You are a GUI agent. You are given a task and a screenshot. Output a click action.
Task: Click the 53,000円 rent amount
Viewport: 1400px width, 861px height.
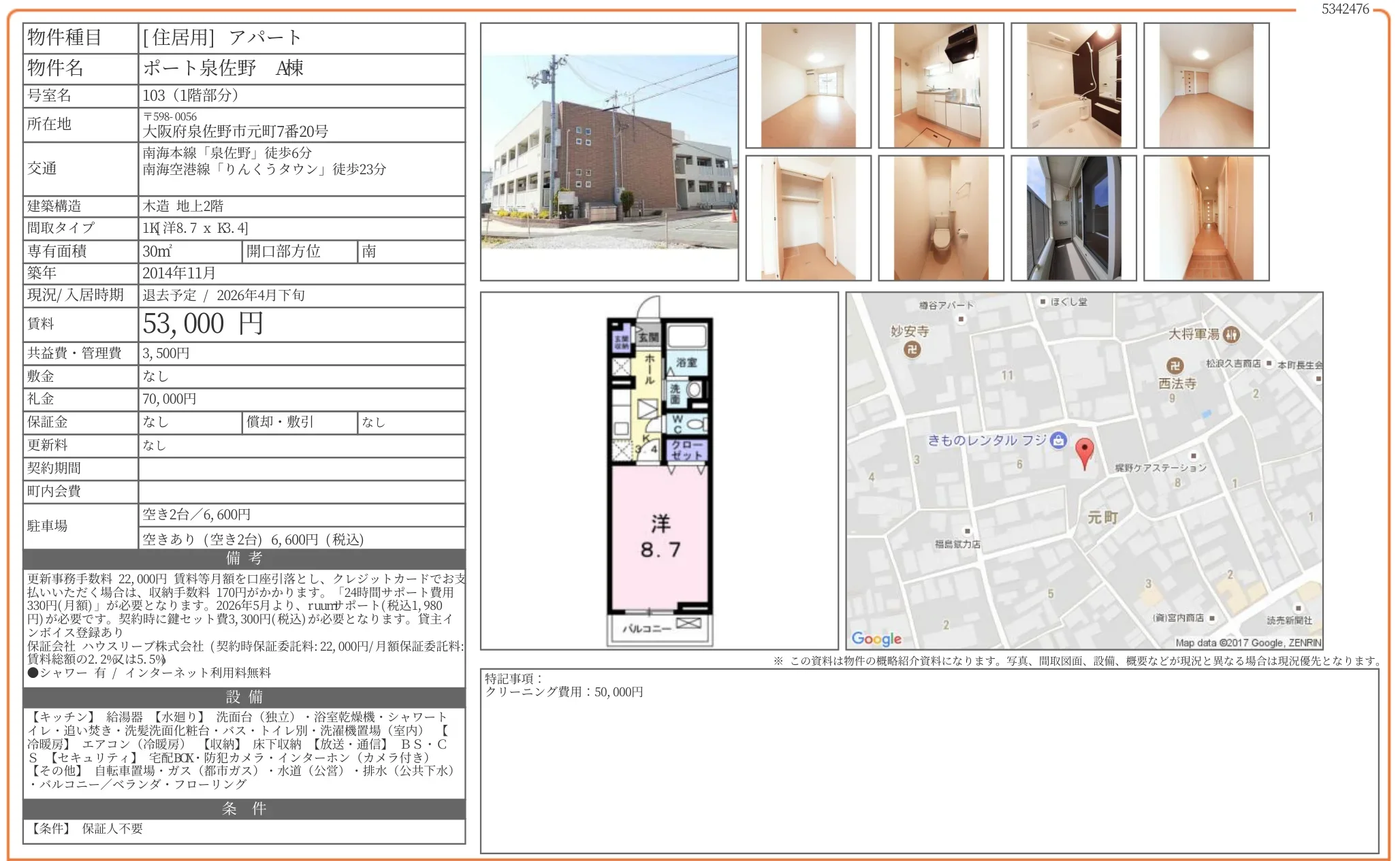202,324
